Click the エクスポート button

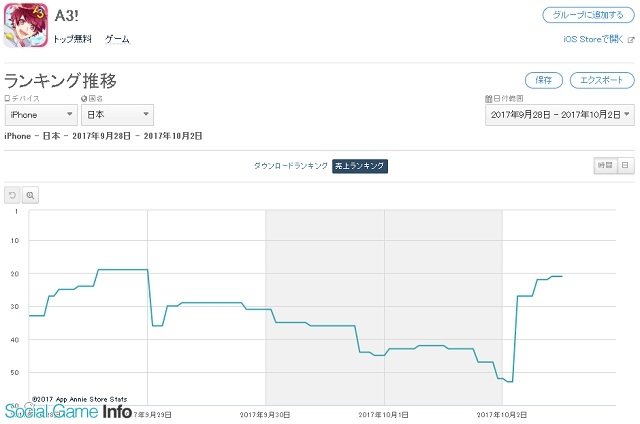(x=601, y=79)
